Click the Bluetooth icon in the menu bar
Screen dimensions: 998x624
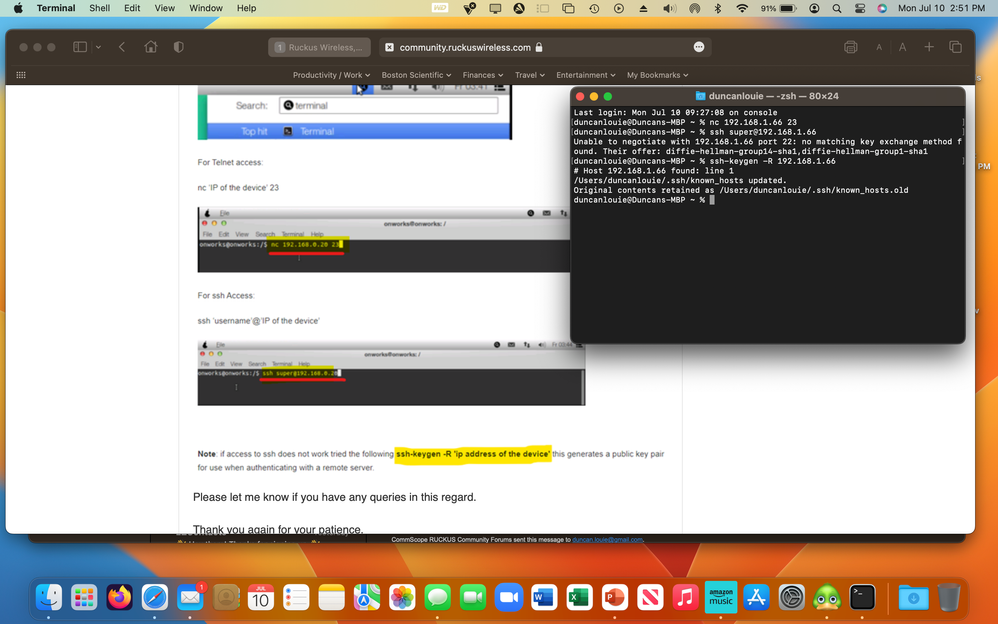(718, 8)
